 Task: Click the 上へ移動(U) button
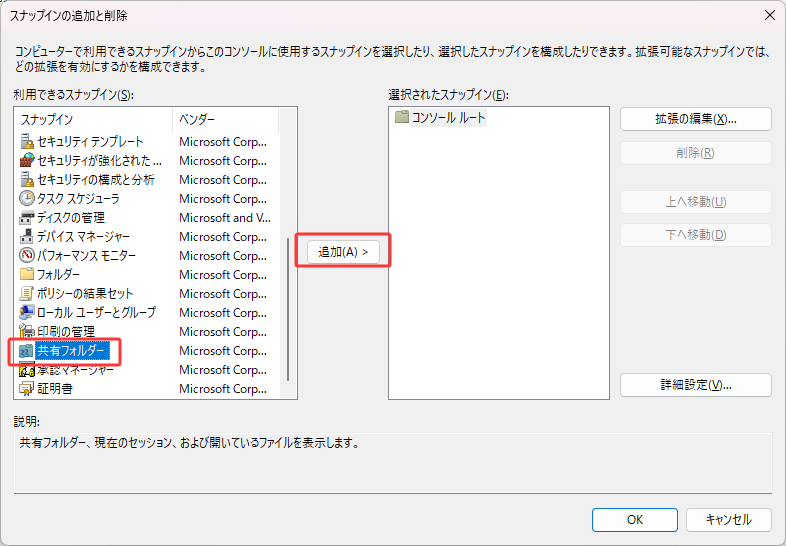(x=696, y=202)
